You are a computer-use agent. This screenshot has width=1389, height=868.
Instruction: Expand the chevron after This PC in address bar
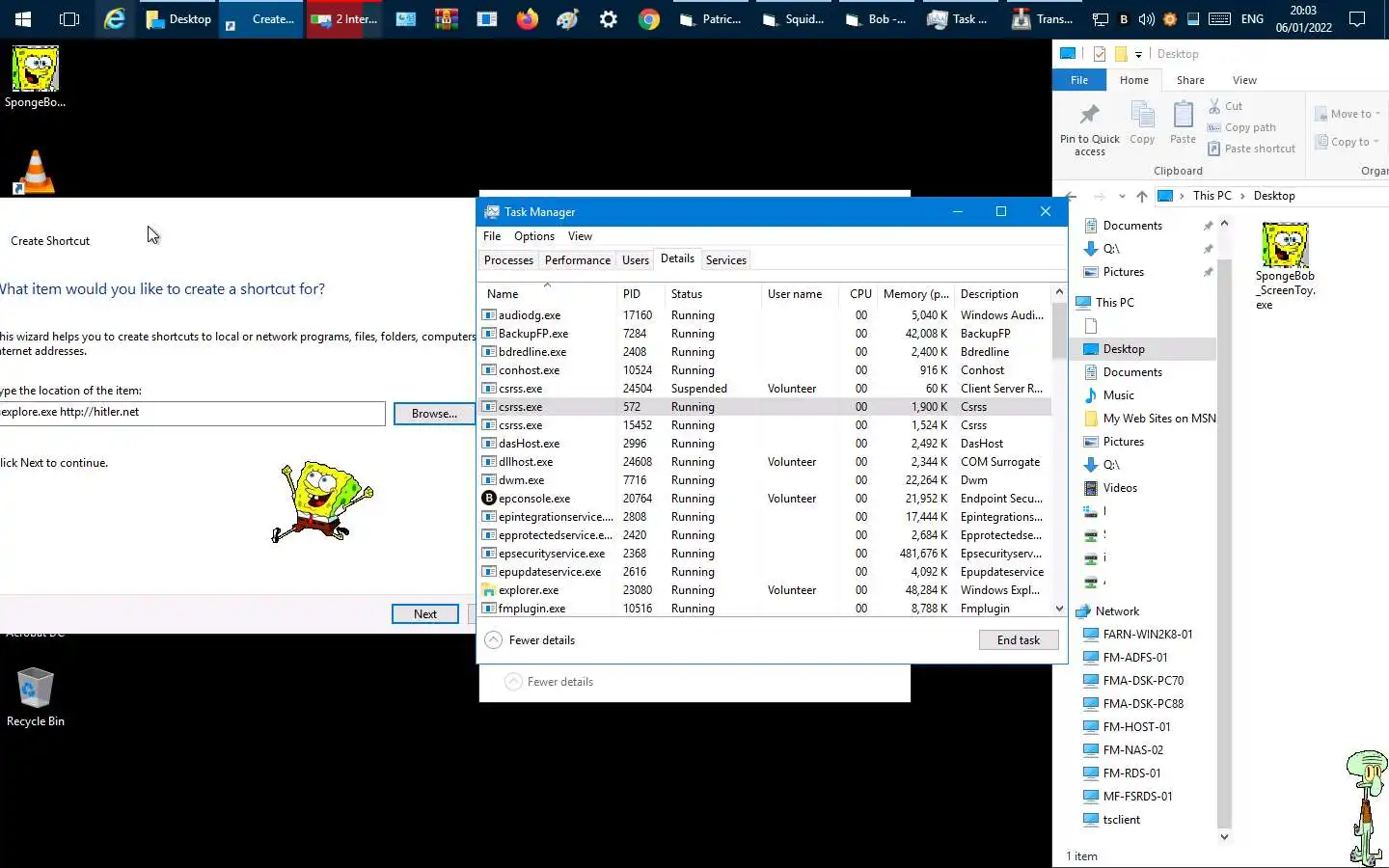click(1242, 196)
